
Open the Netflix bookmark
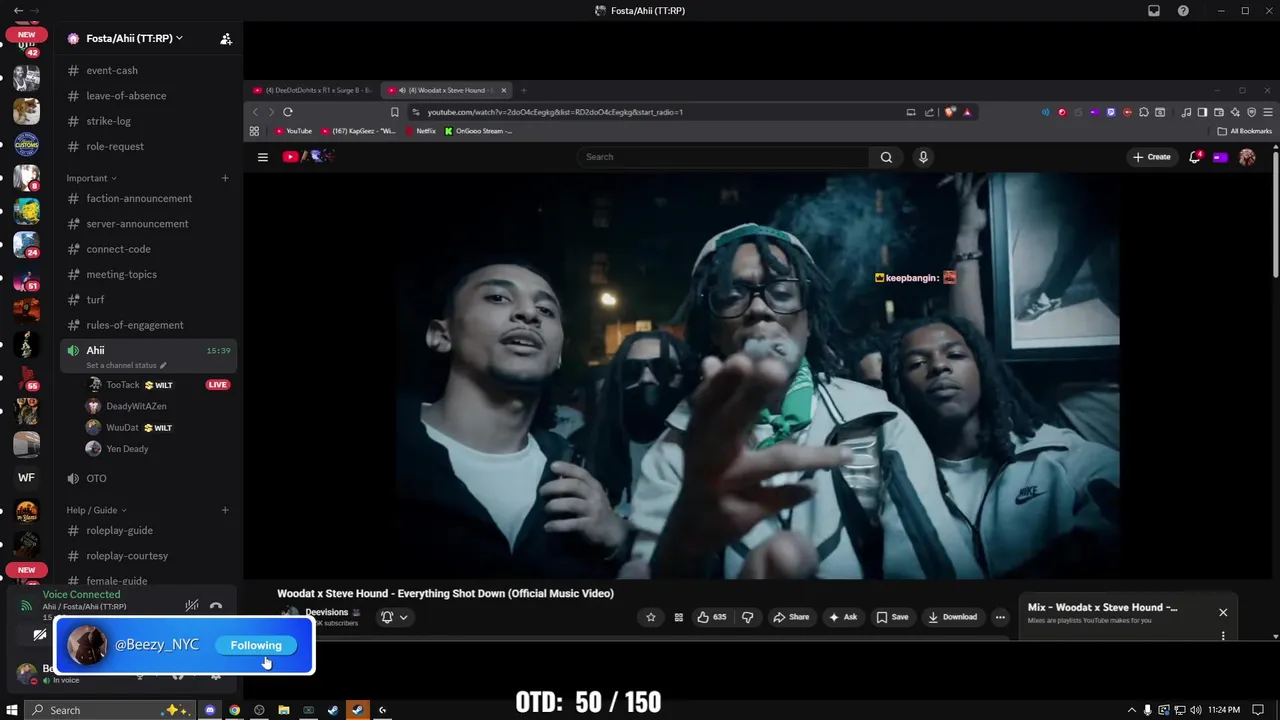pos(420,131)
